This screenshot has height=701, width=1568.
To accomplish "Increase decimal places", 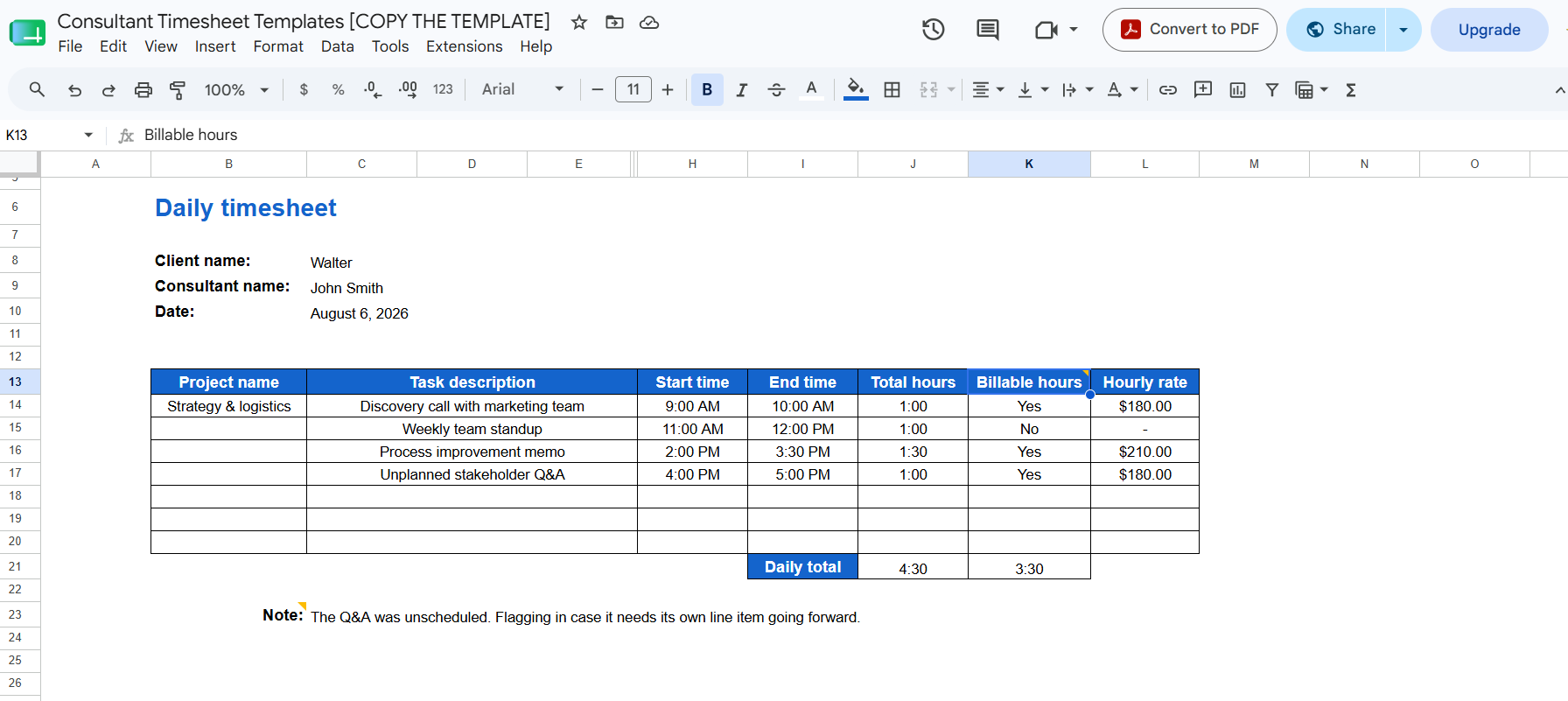I will coord(408,89).
